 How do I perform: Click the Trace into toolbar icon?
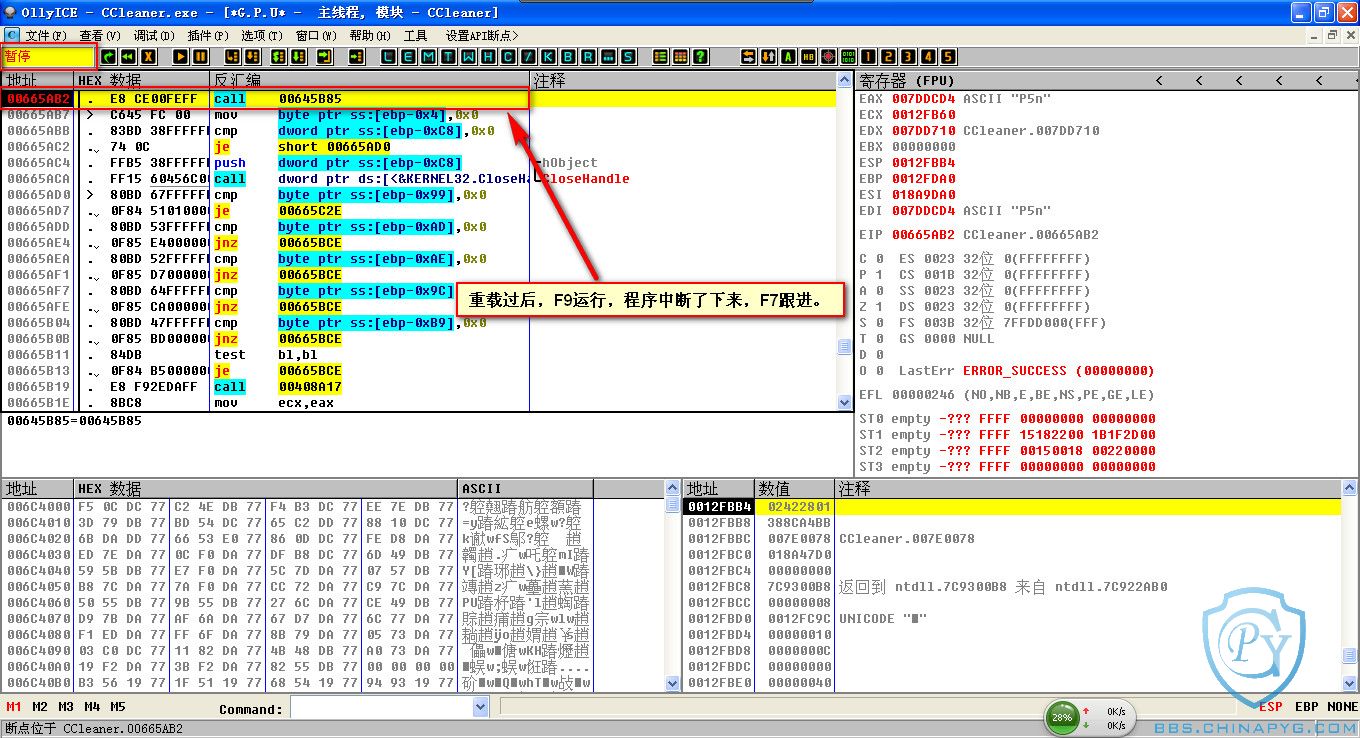pyautogui.click(x=278, y=57)
